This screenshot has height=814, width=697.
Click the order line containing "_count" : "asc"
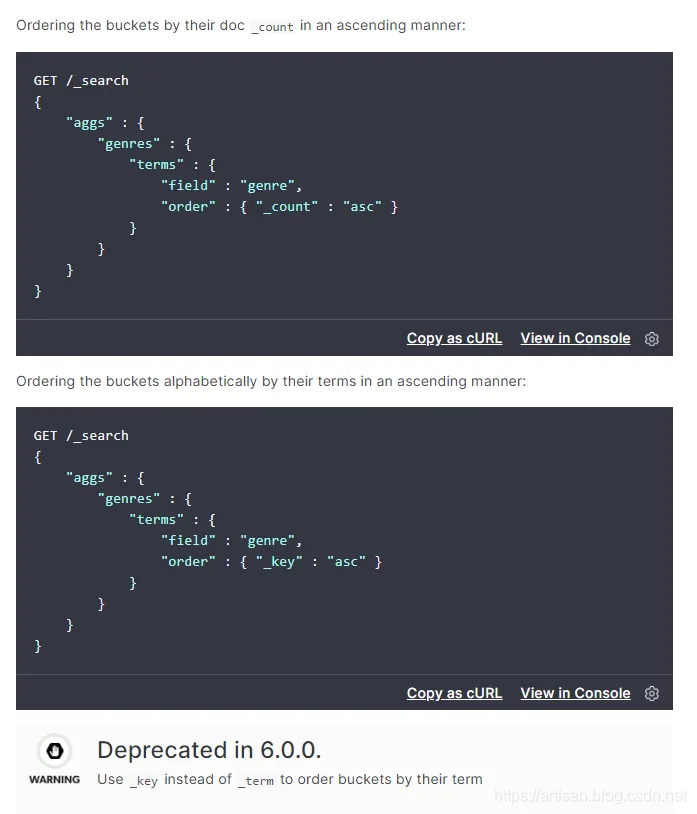(279, 207)
